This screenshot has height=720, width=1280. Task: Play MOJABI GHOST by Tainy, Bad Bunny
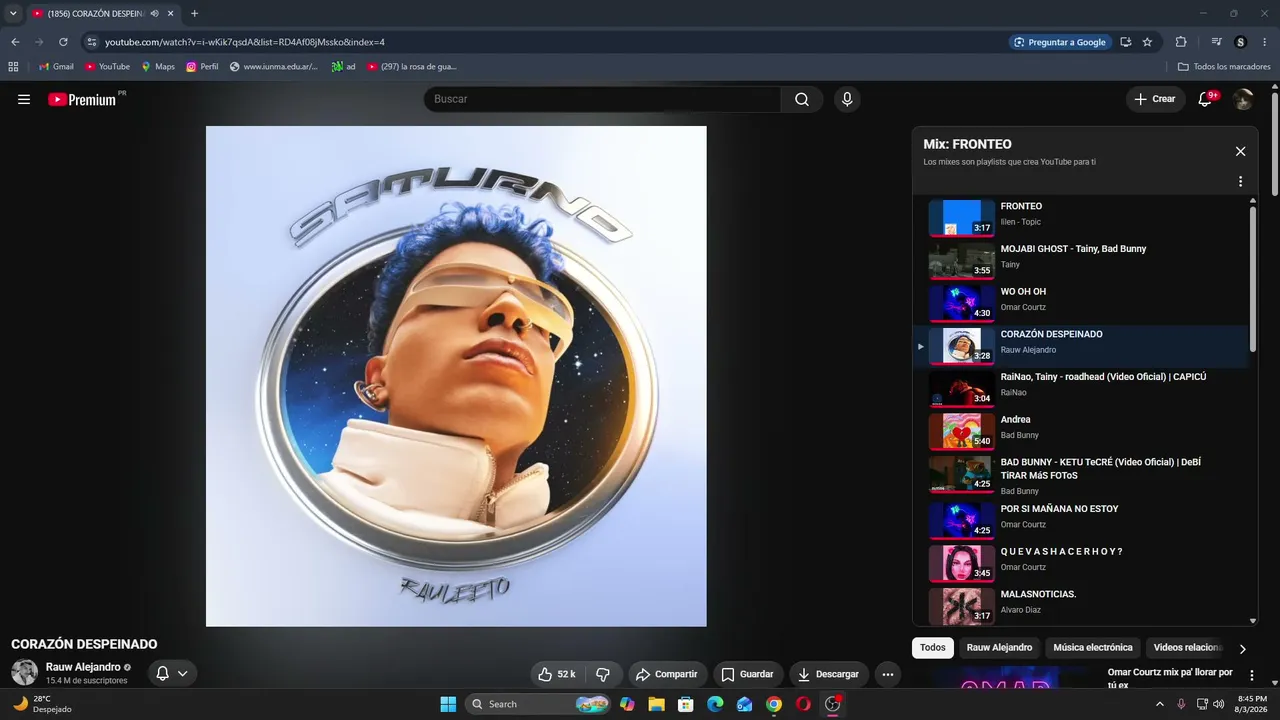tap(1081, 260)
